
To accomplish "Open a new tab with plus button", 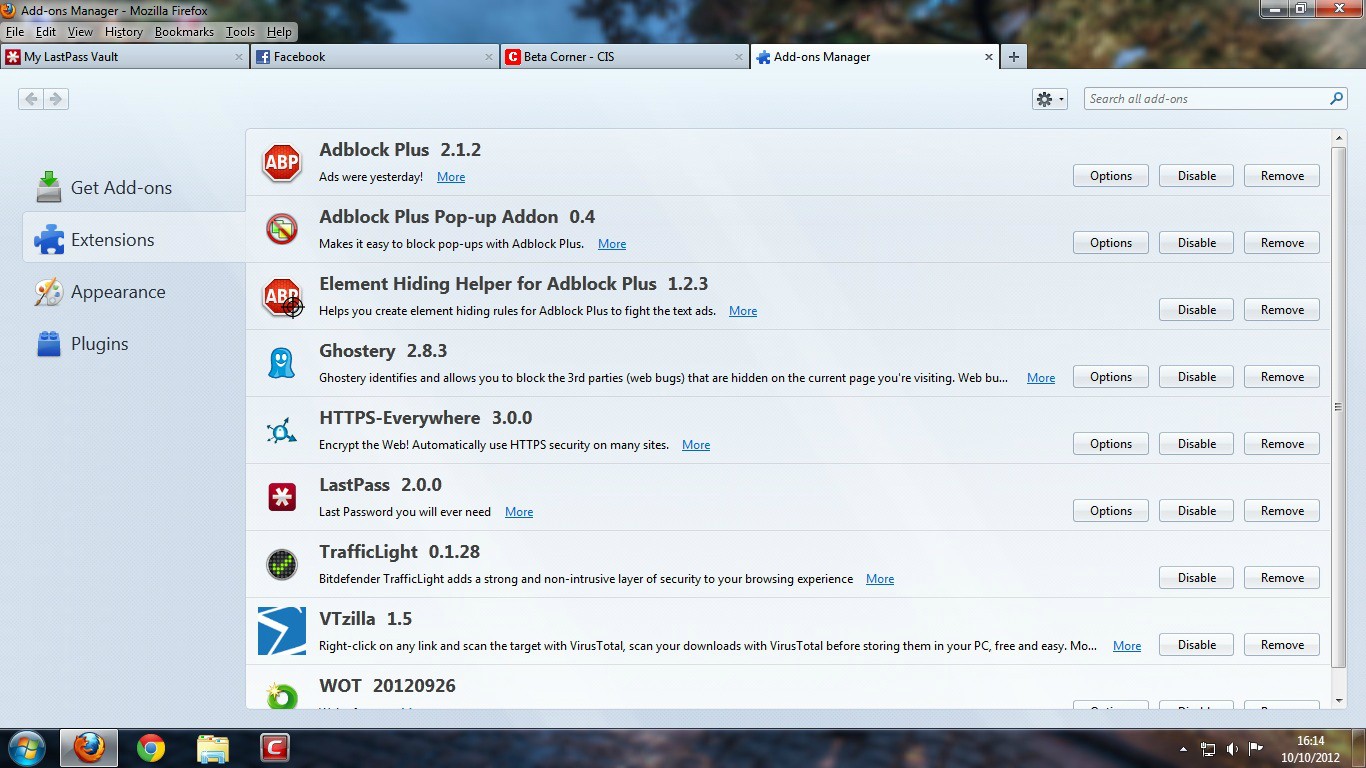I will coord(1013,57).
